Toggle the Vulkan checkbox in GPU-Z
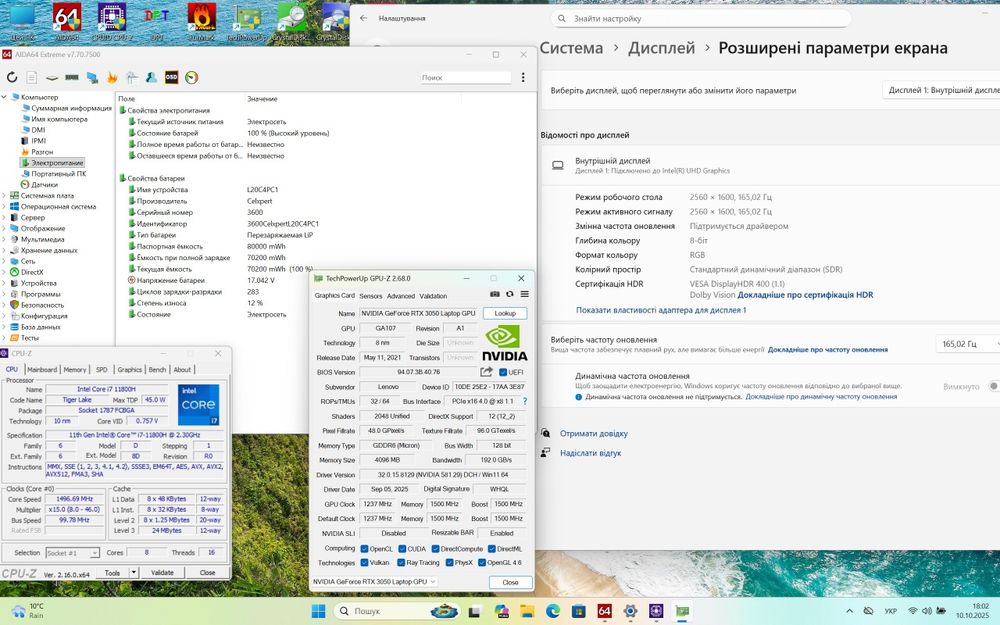 364,562
